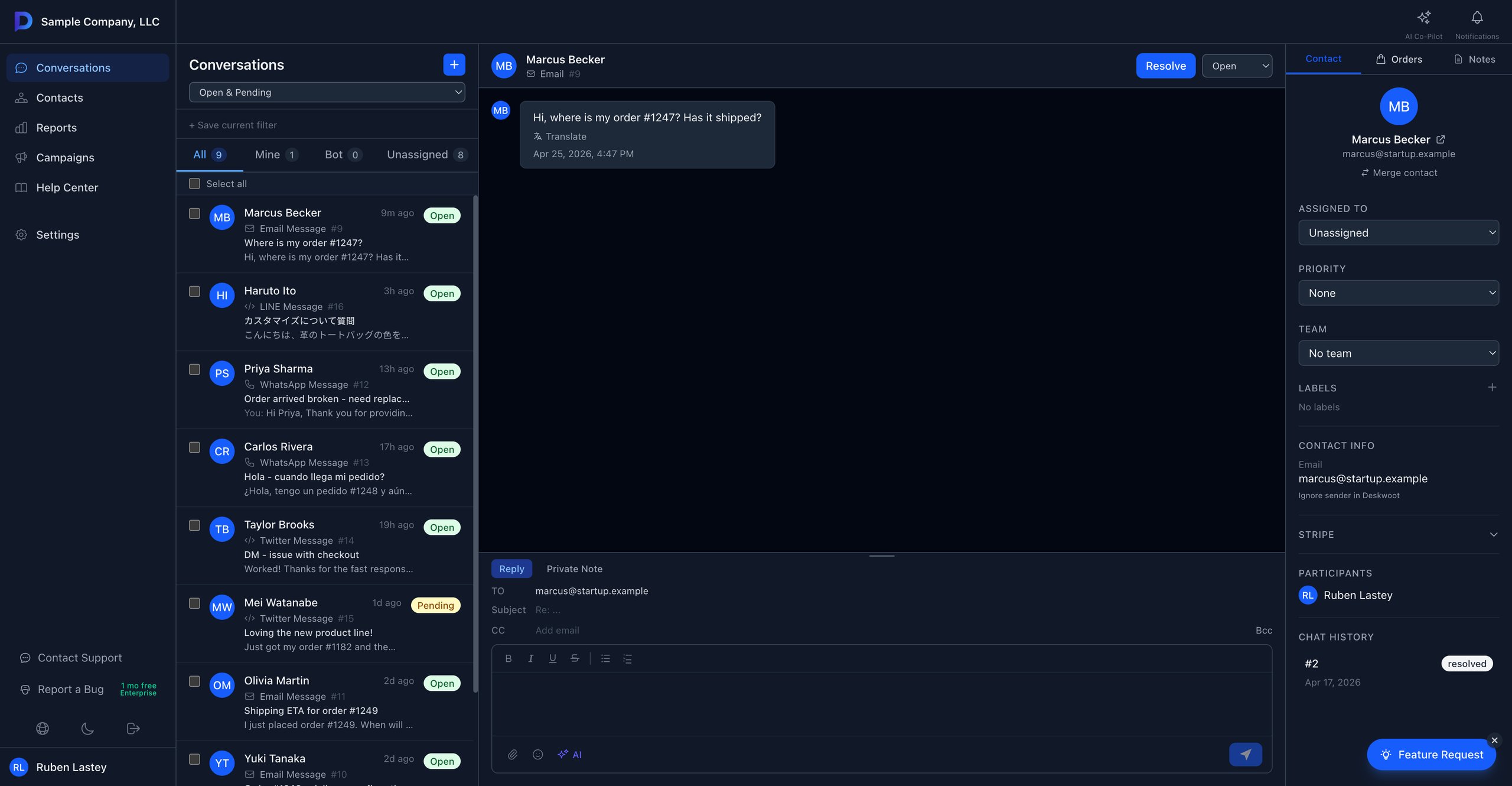Tick Haruto Ito conversation checkbox

coord(194,291)
